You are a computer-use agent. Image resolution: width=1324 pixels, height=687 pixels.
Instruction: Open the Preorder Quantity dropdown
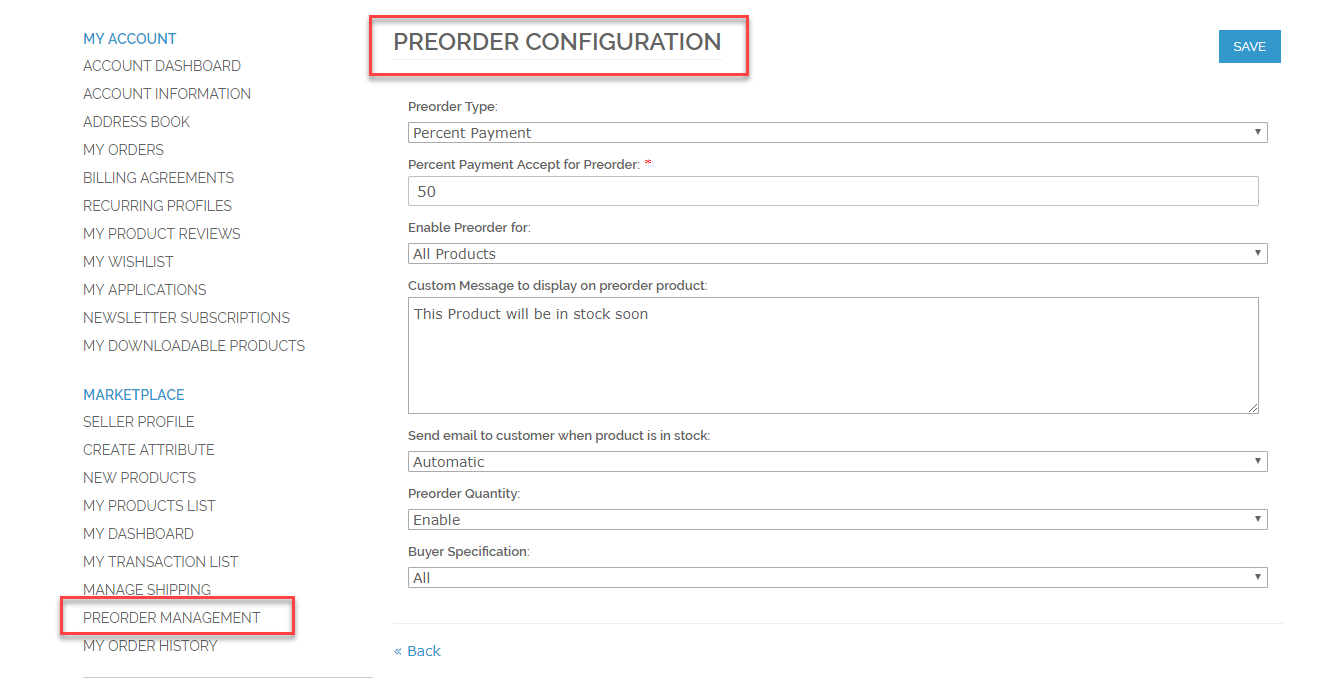837,520
